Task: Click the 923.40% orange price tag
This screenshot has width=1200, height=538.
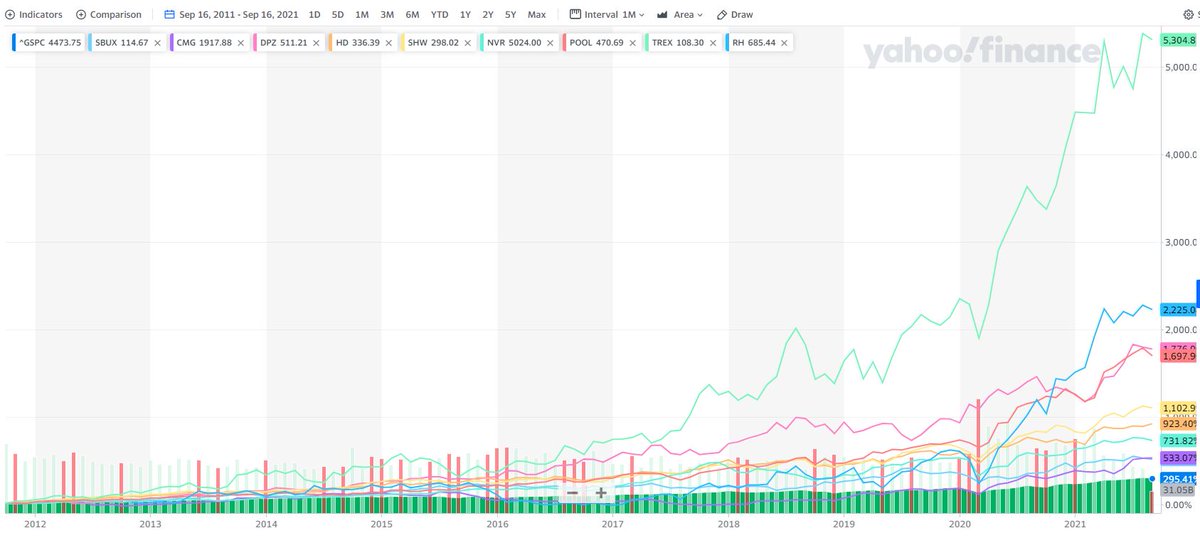Action: 1179,424
